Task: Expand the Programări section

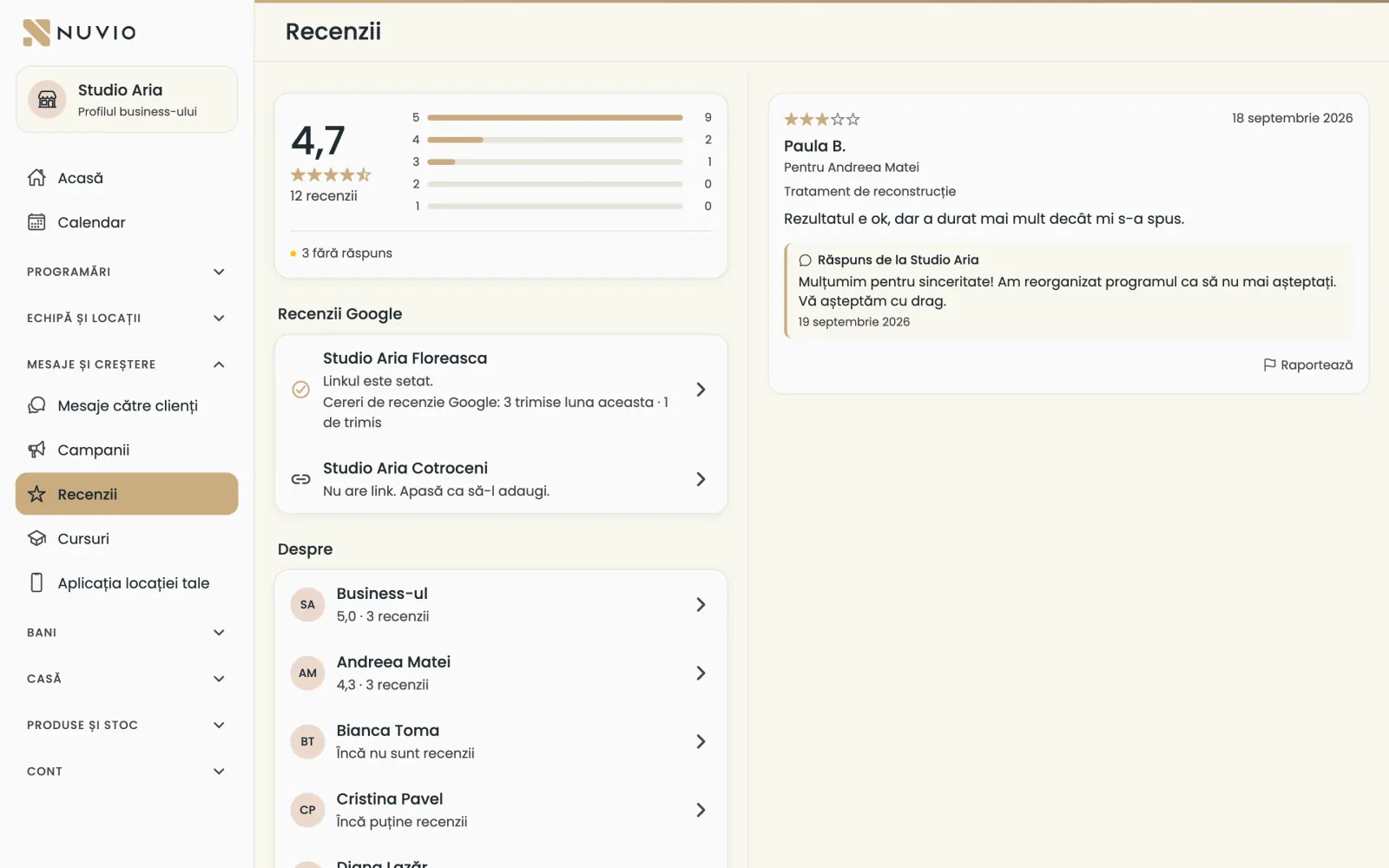Action: pyautogui.click(x=127, y=272)
